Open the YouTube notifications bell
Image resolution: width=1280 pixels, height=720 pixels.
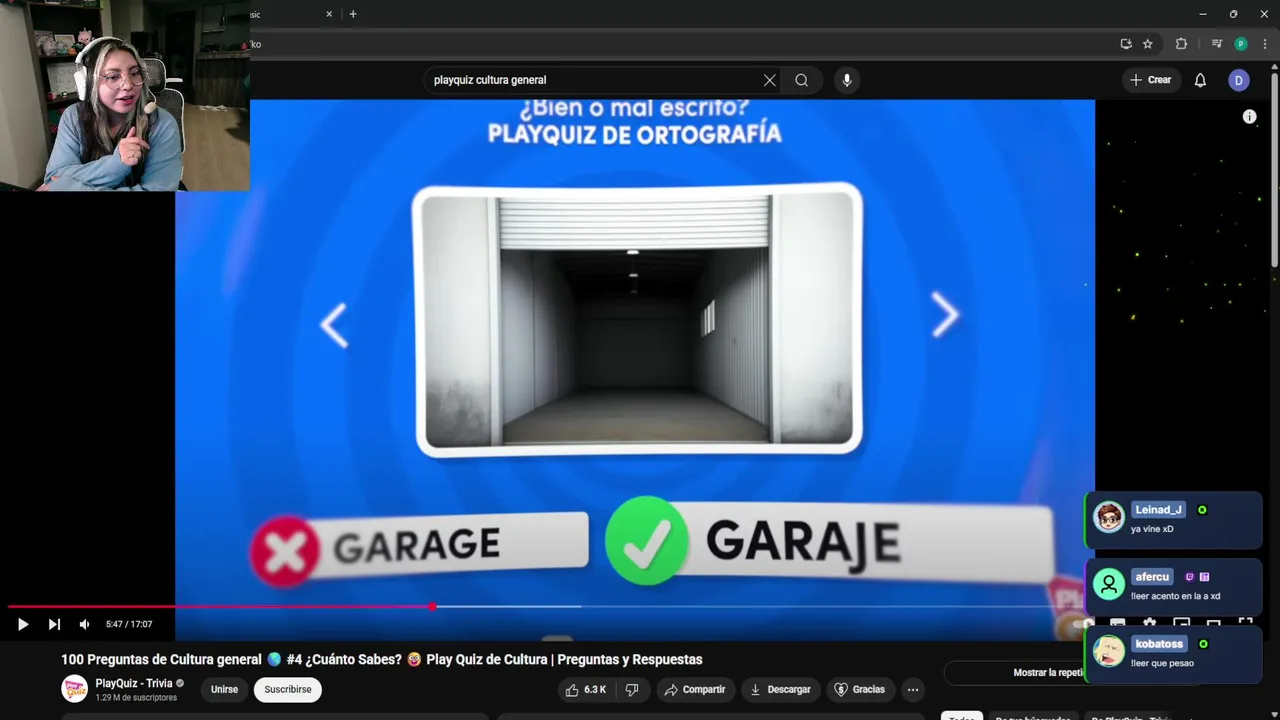(x=1200, y=80)
